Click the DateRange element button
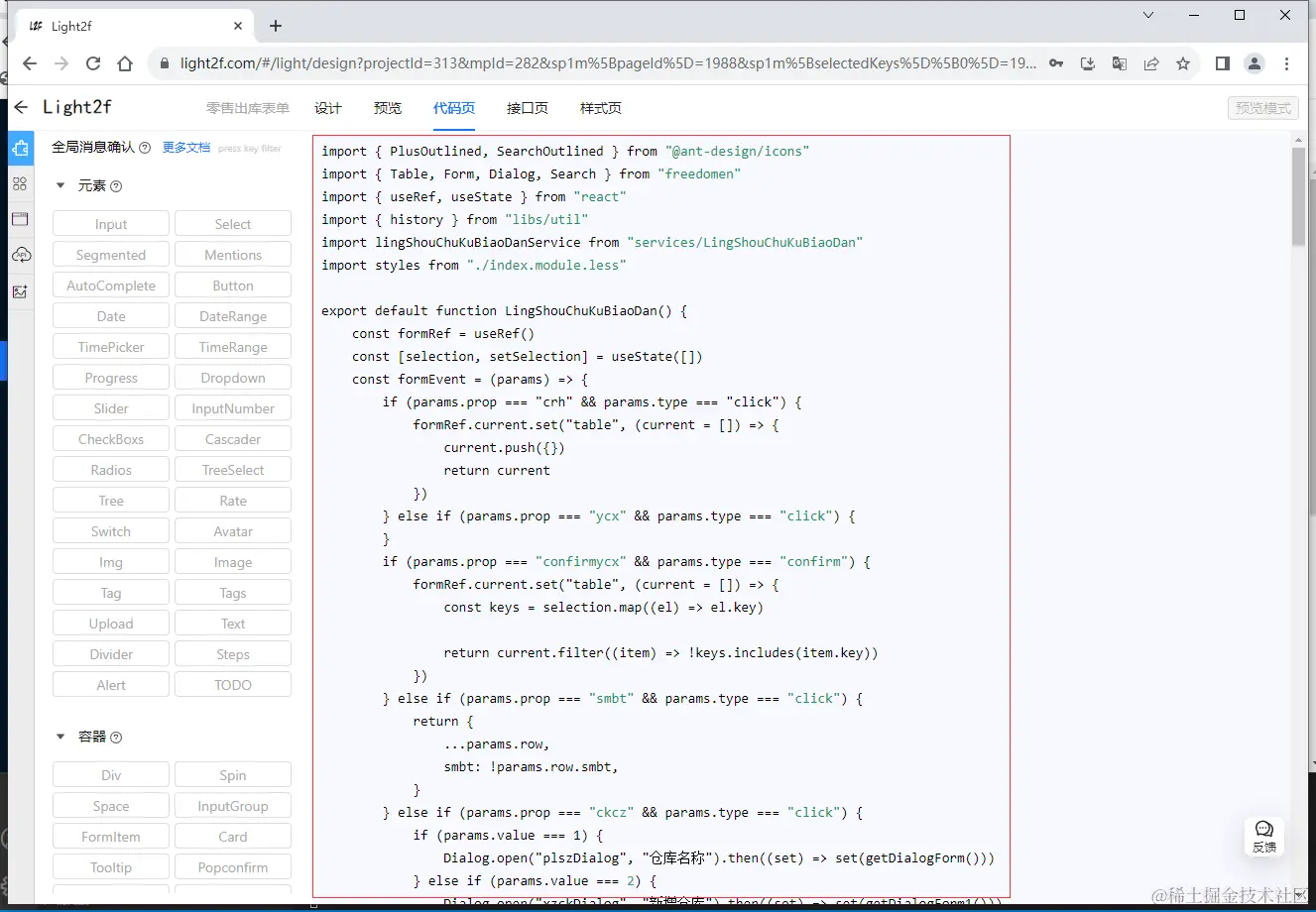The image size is (1316, 912). tap(233, 316)
